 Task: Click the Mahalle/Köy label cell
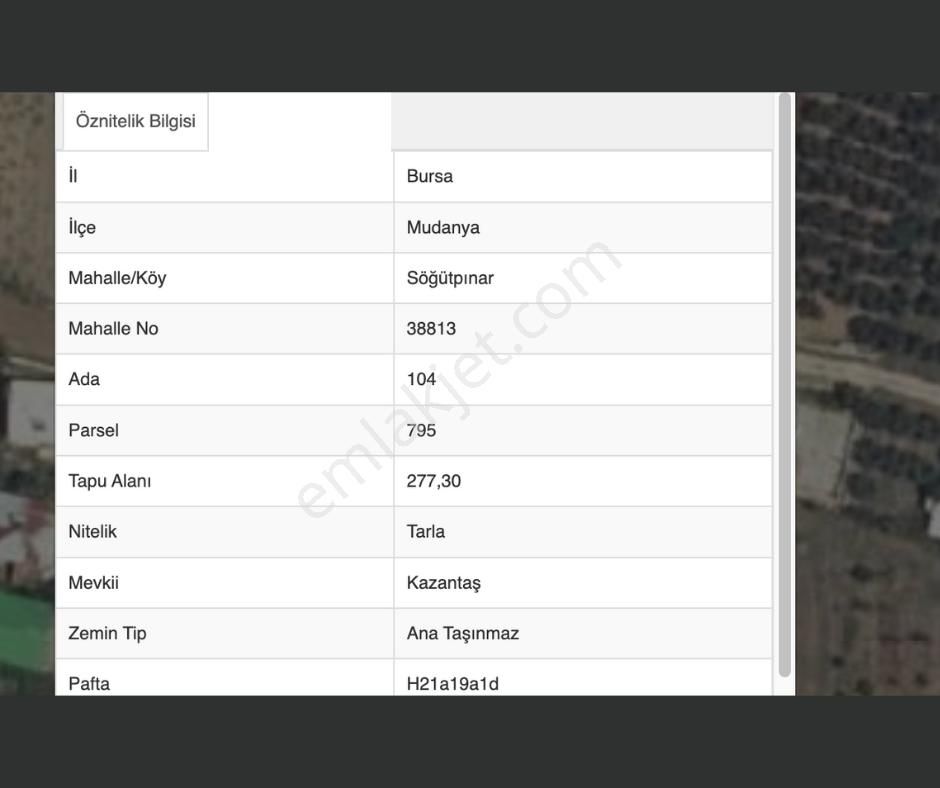[117, 278]
